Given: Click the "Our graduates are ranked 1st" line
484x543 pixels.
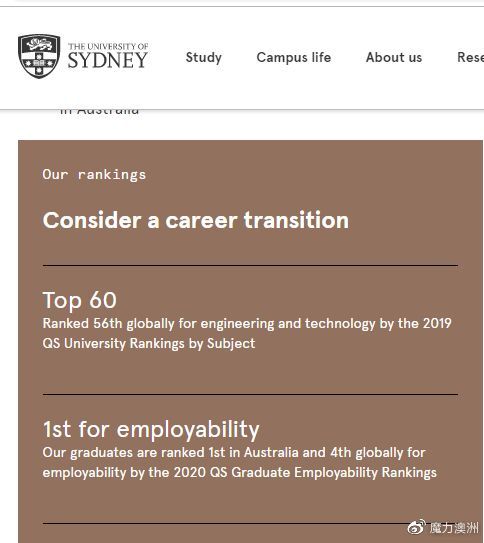Looking at the screenshot, I should point(234,453).
